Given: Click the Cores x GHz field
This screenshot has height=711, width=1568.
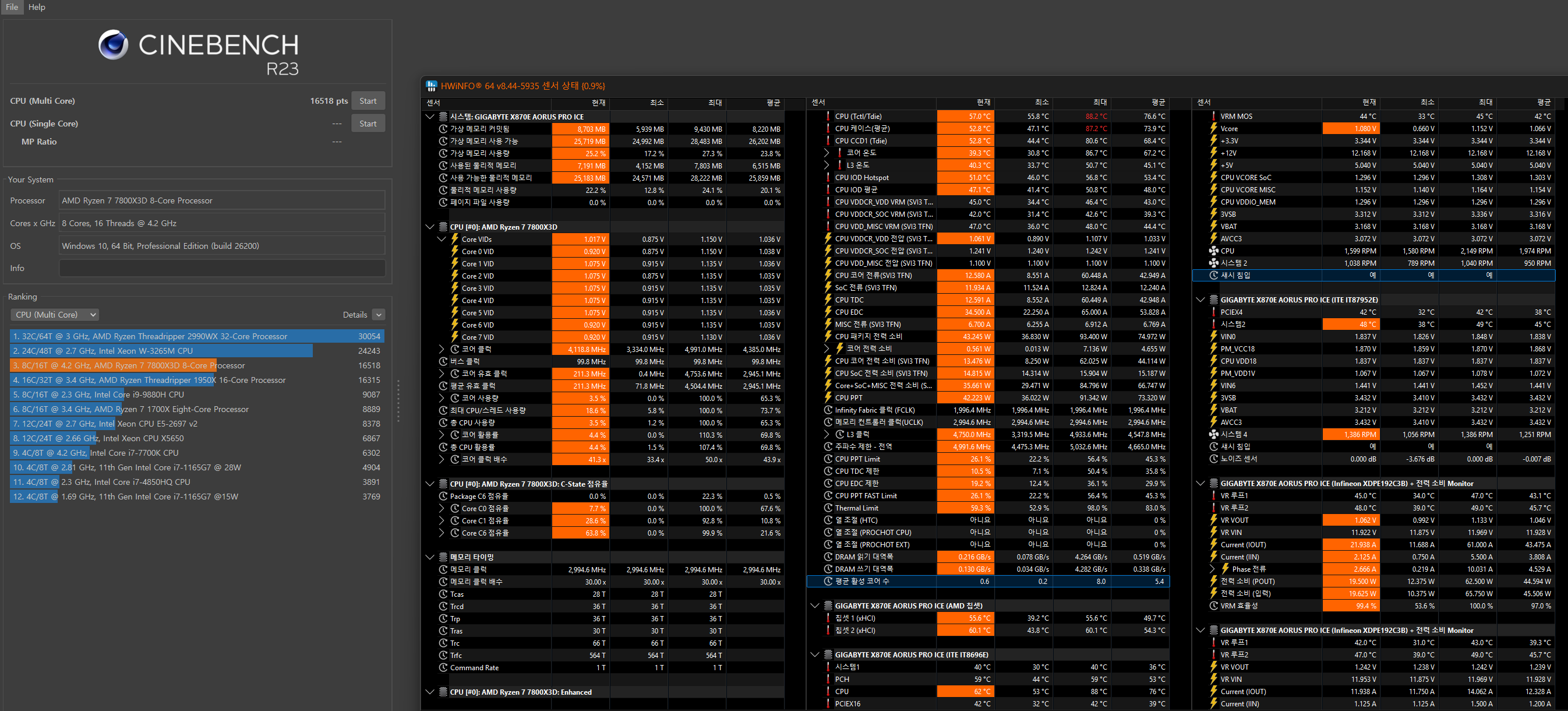Looking at the screenshot, I should click(x=222, y=223).
